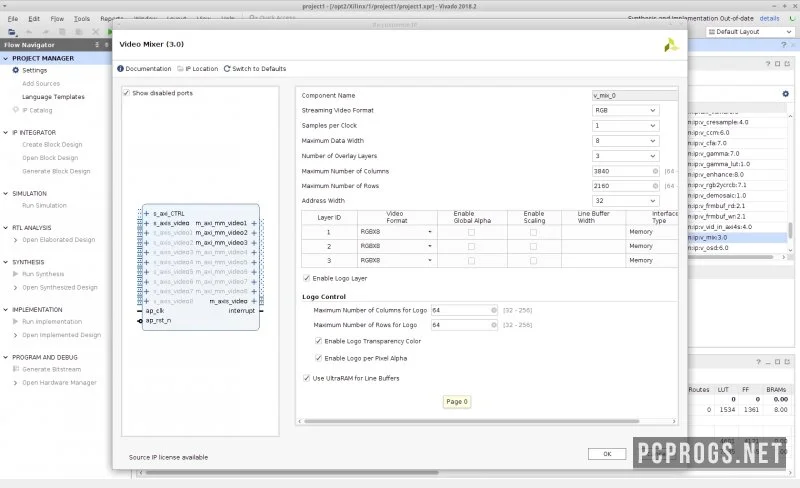Open Streaming Video Format dropdown

click(626, 110)
